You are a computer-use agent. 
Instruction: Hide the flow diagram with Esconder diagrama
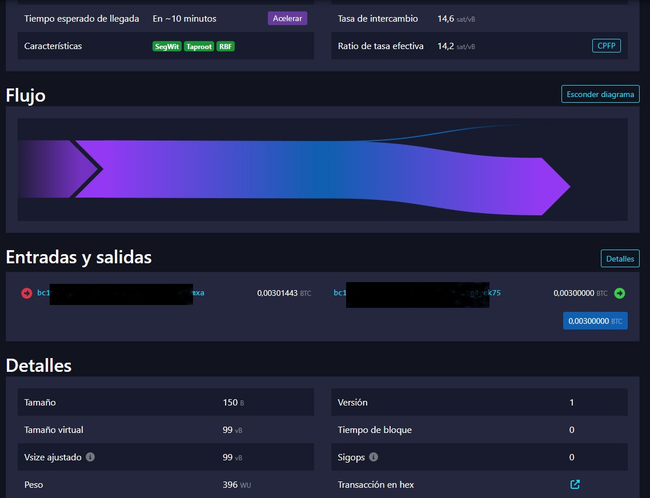pos(600,95)
